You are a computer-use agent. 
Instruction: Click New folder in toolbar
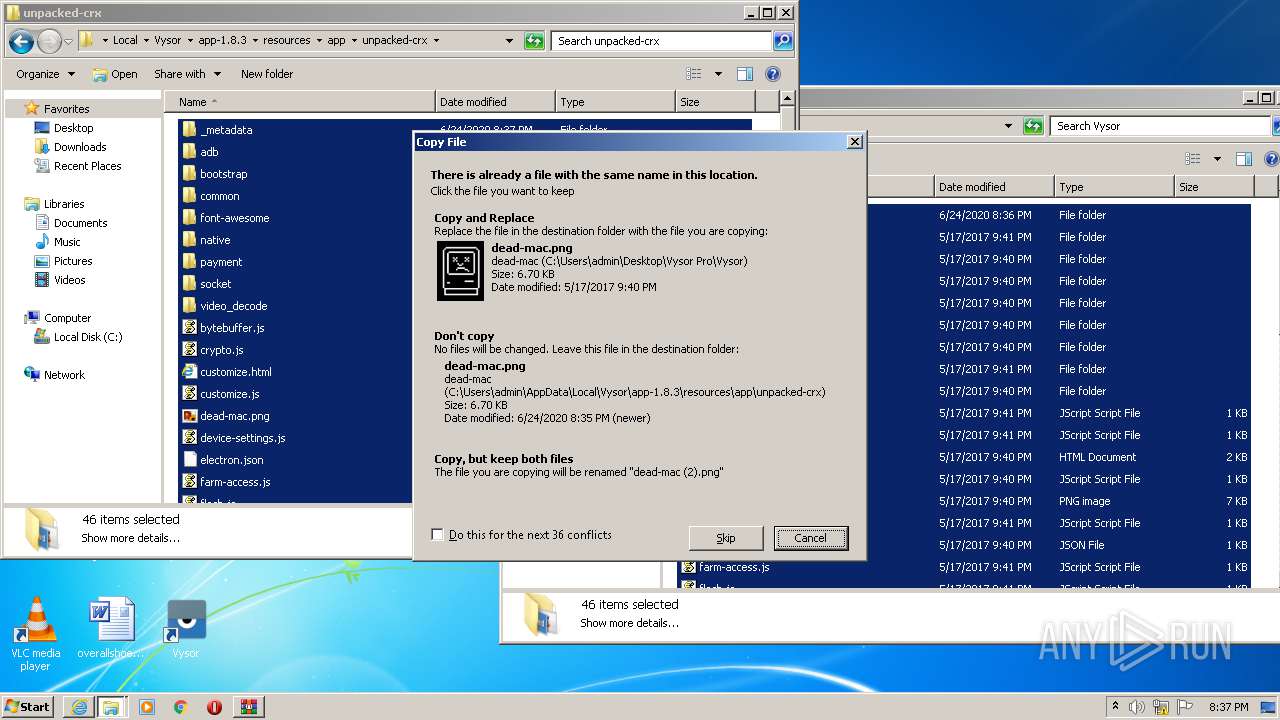(x=267, y=74)
